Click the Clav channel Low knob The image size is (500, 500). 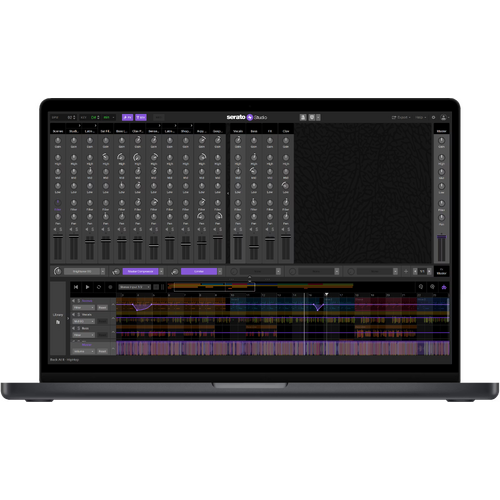click(x=286, y=186)
